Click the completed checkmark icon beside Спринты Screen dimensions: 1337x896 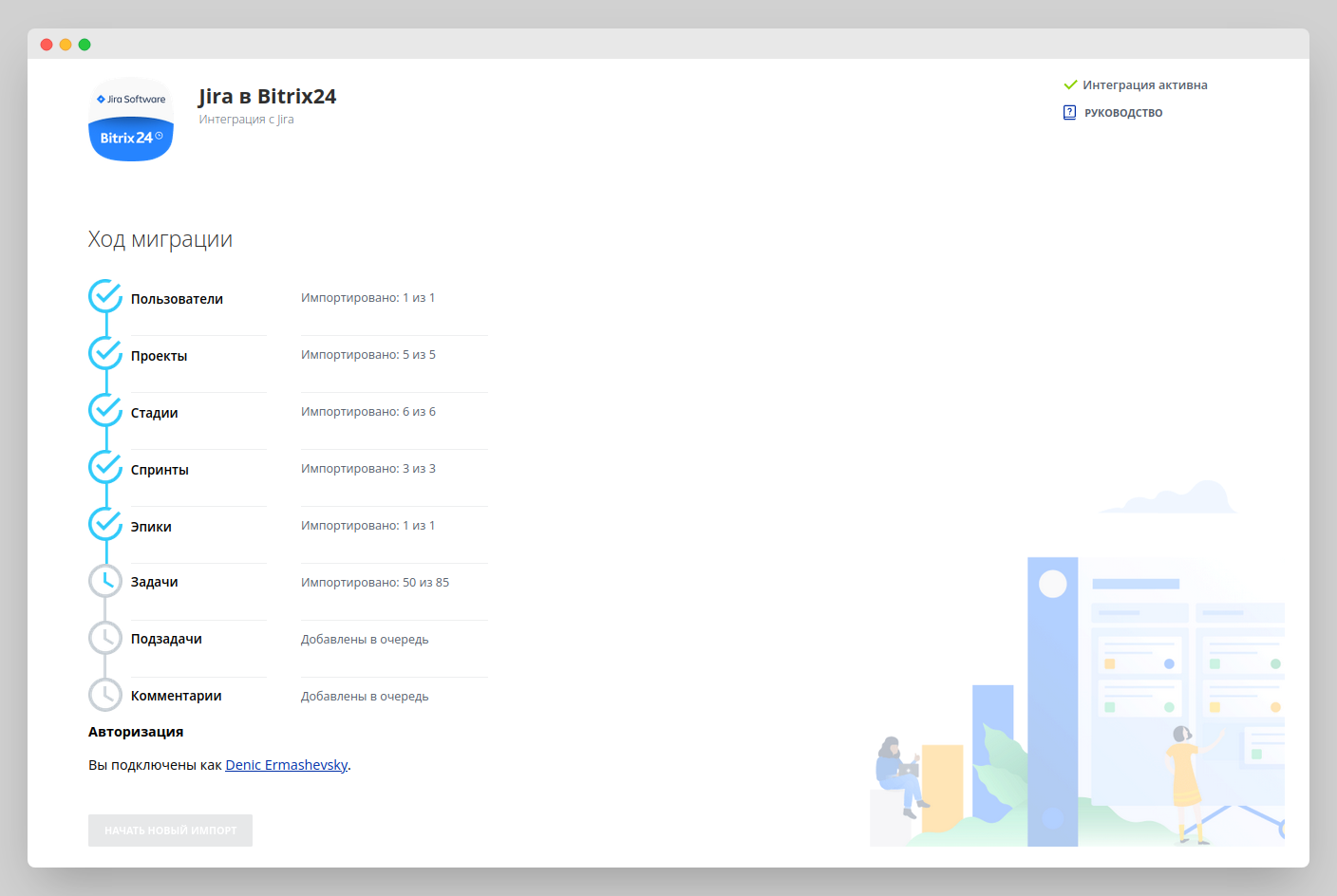pos(105,468)
